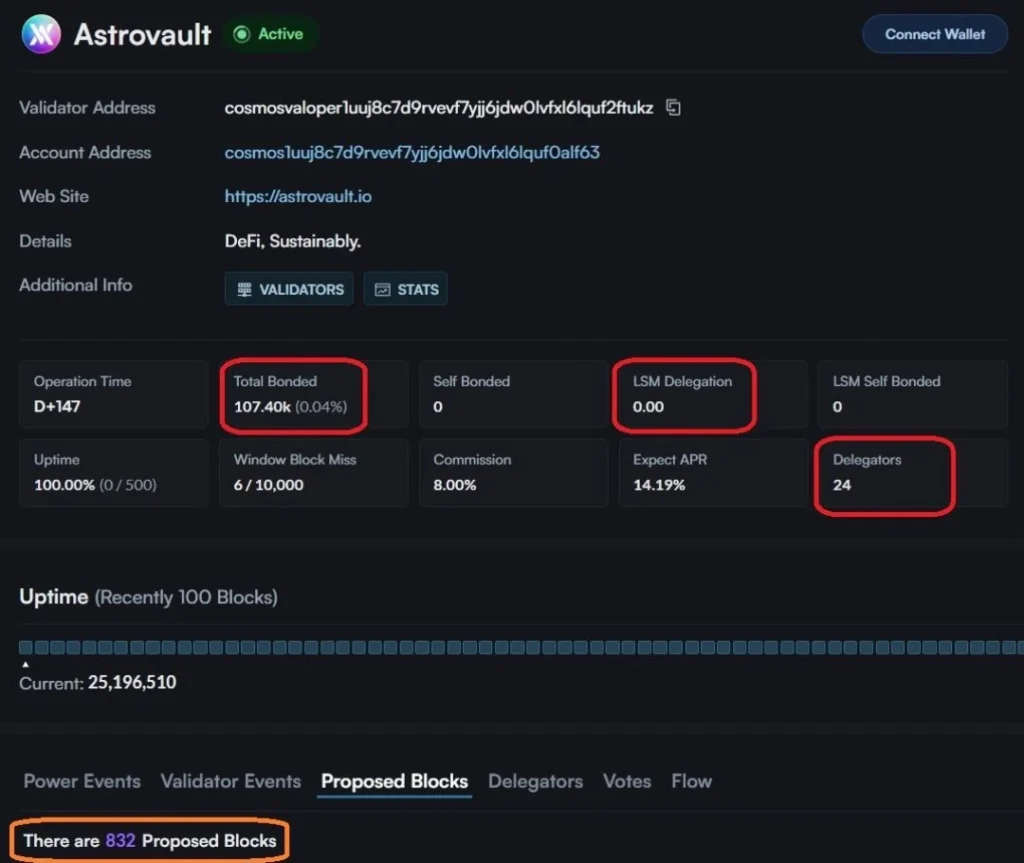
Task: Click the Total Bonded stat card
Action: (x=313, y=394)
